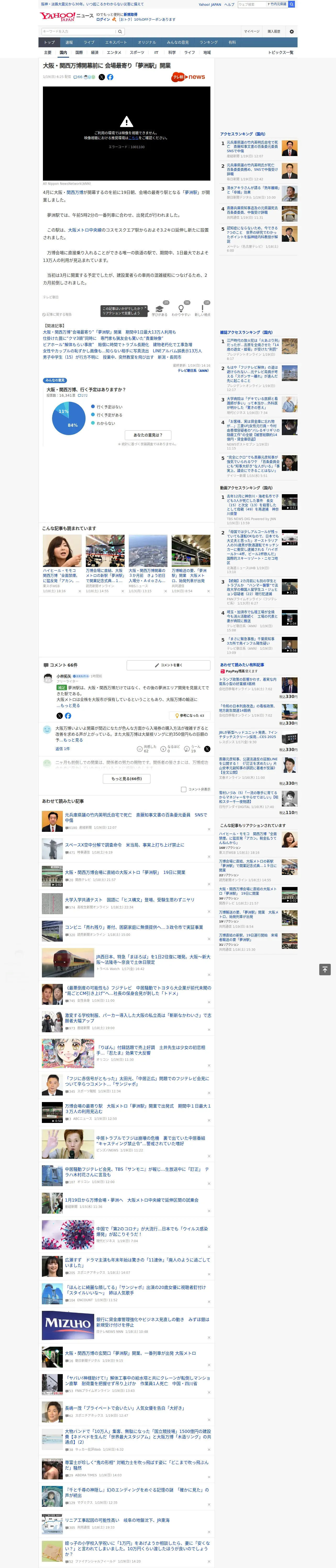
Task: Toggle the コメント非表示 checkbox
Action: (x=183, y=789)
